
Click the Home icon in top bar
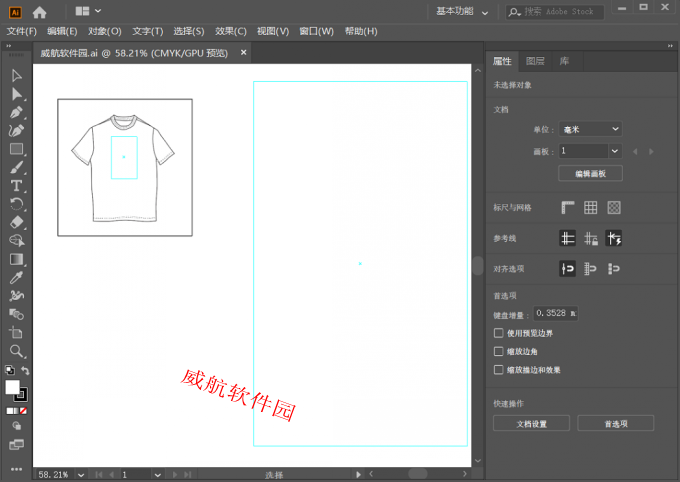coord(40,12)
